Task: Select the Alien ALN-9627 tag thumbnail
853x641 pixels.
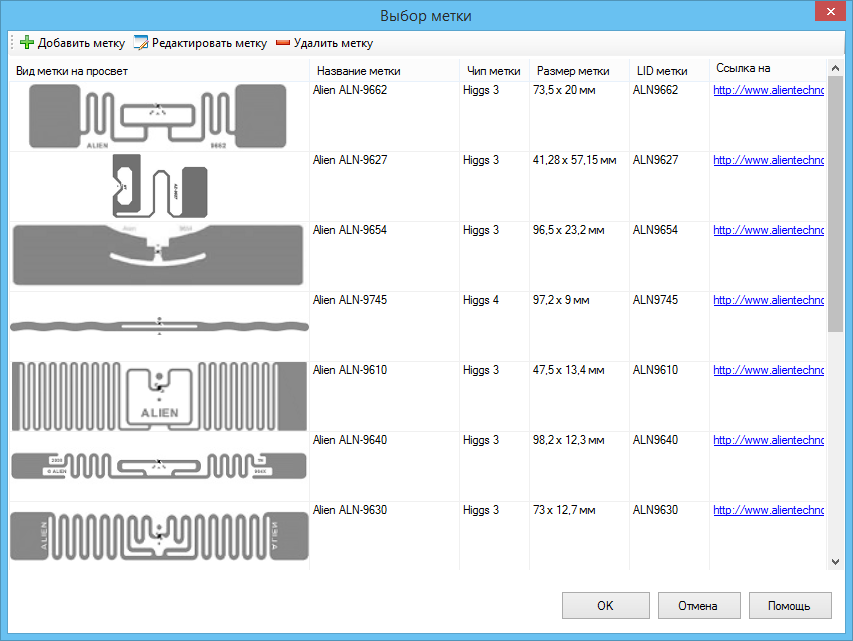Action: tap(159, 186)
